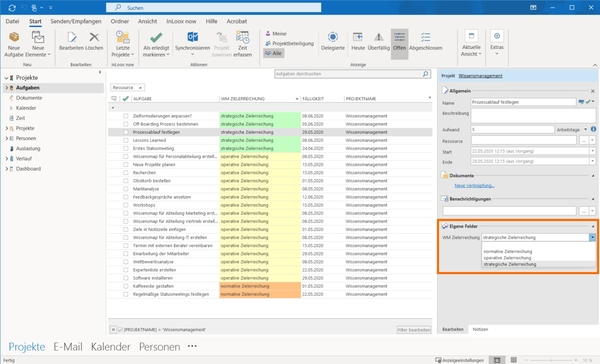Toggle the Offen tasks filter
The image size is (600, 364).
pyautogui.click(x=399, y=44)
